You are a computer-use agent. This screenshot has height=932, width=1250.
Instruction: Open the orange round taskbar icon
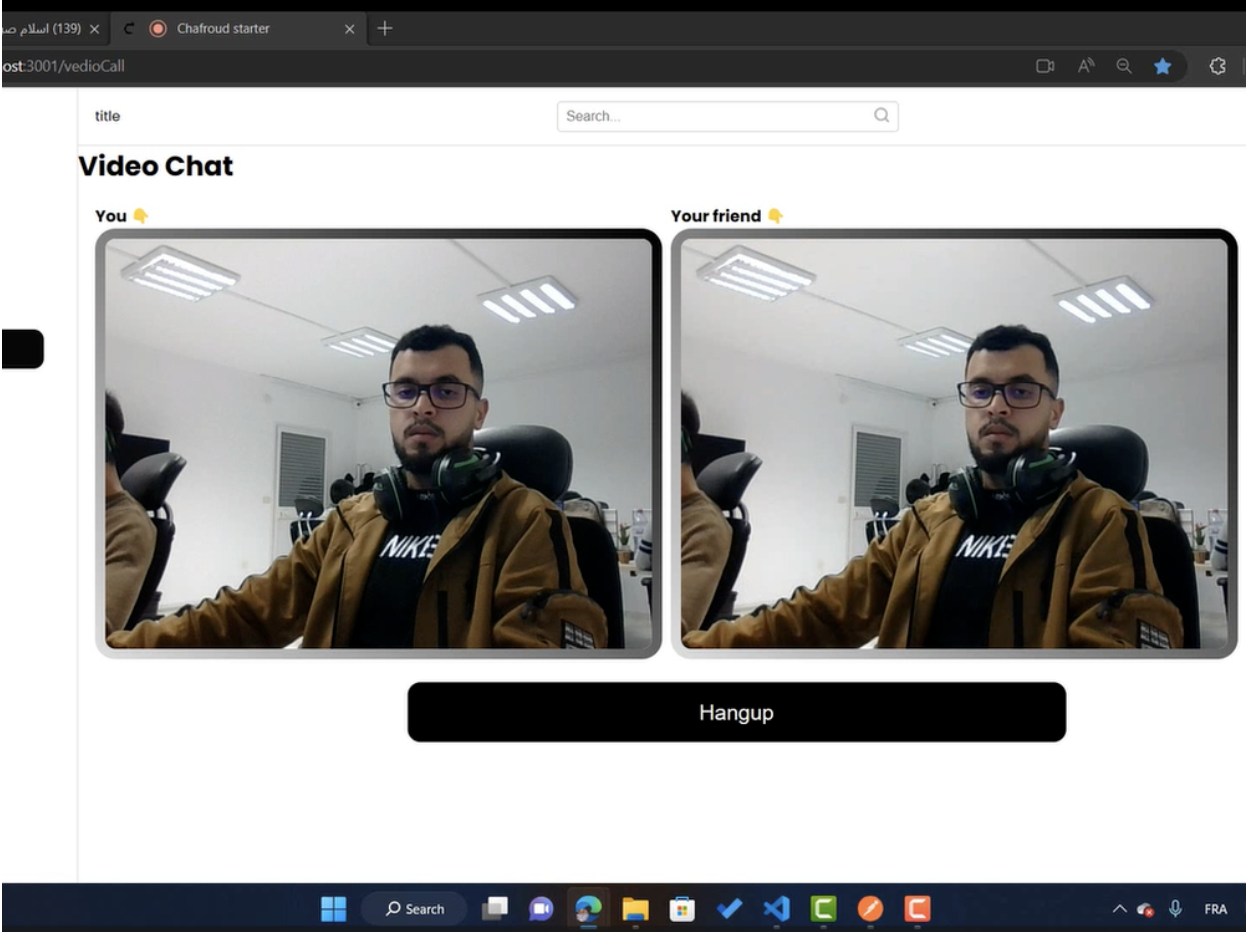click(870, 909)
